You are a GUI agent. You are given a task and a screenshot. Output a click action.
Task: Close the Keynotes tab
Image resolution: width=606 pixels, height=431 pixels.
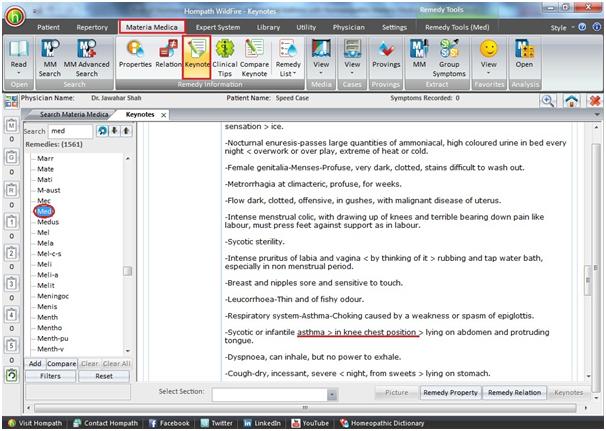[163, 115]
